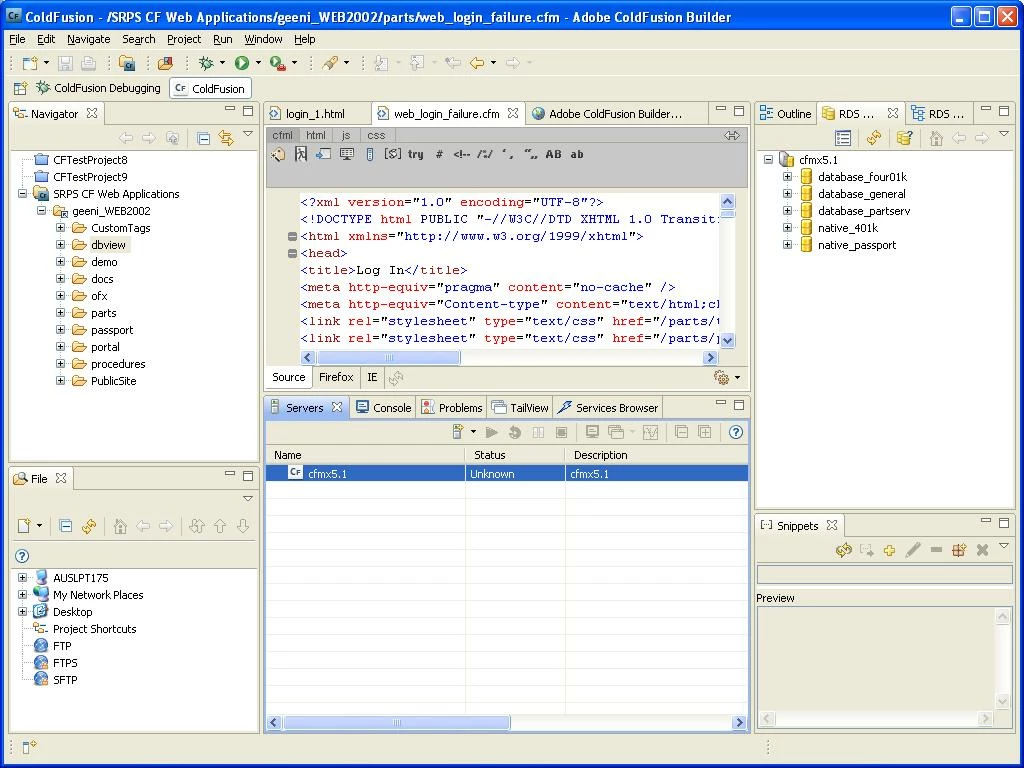Click the Servers view horizontal scrollbar thumb

[x=396, y=722]
